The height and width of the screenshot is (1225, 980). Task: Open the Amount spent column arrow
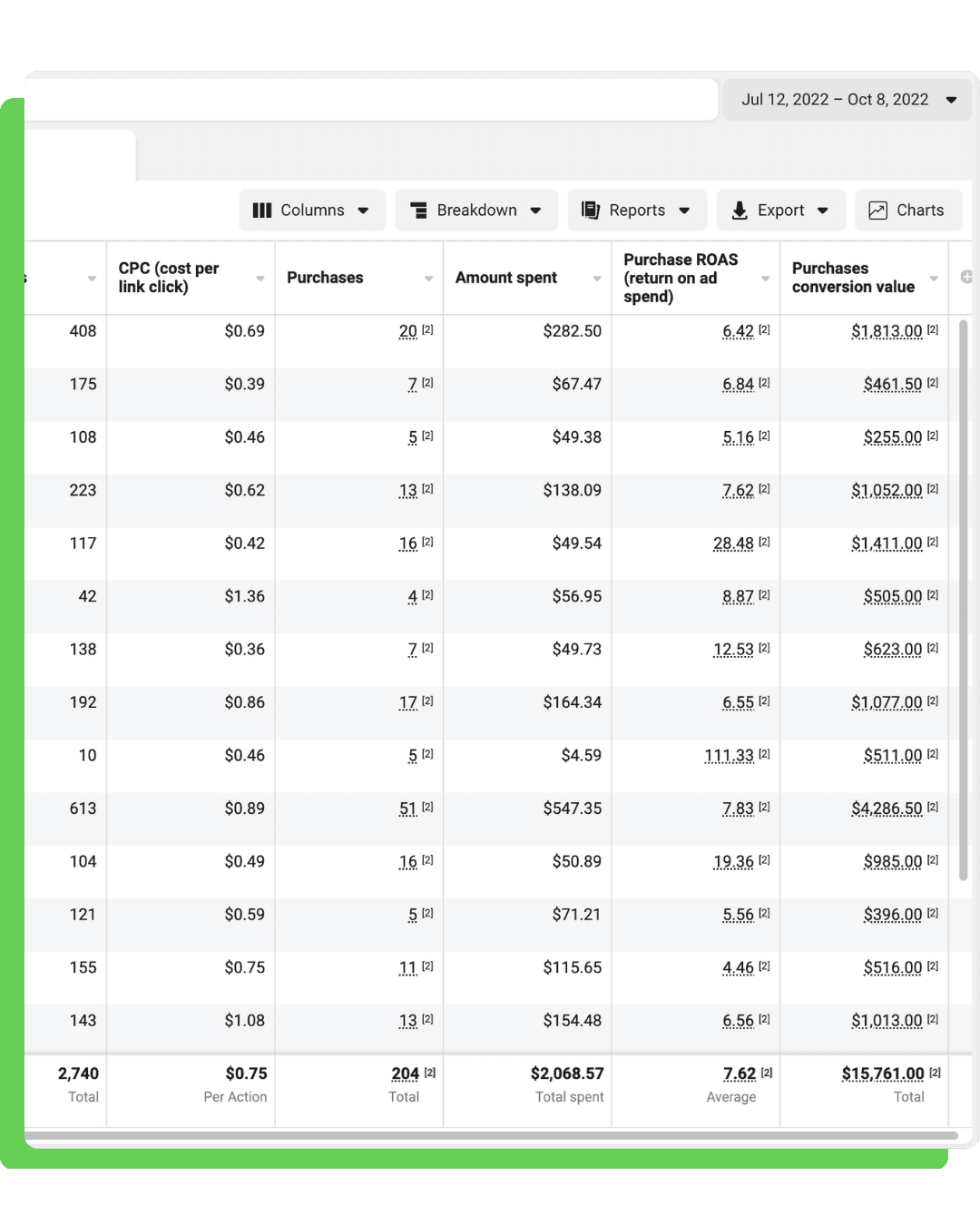click(x=597, y=279)
